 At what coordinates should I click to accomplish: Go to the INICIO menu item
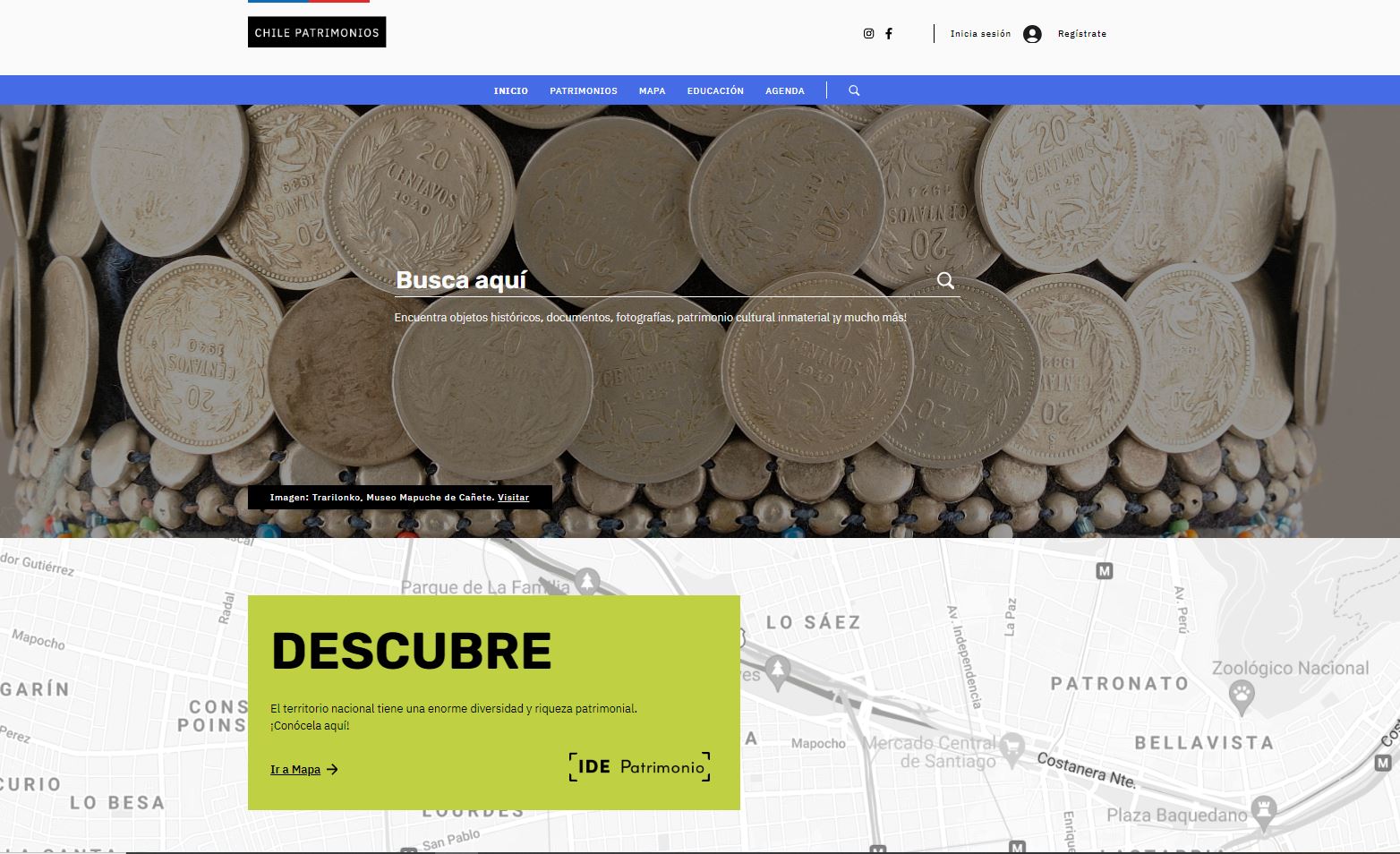pyautogui.click(x=511, y=90)
